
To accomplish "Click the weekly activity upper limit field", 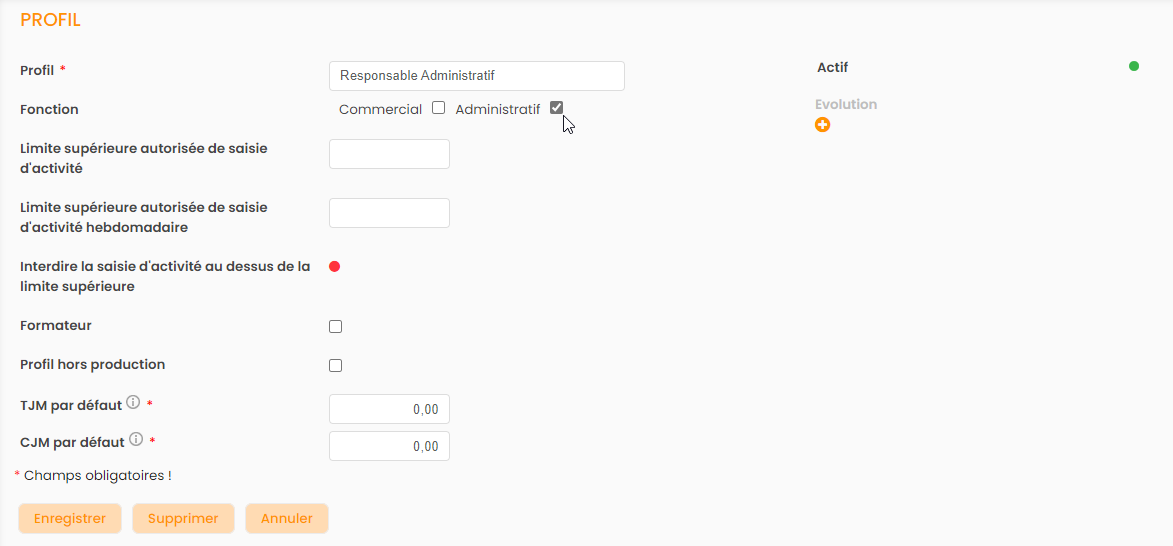I will tap(389, 213).
